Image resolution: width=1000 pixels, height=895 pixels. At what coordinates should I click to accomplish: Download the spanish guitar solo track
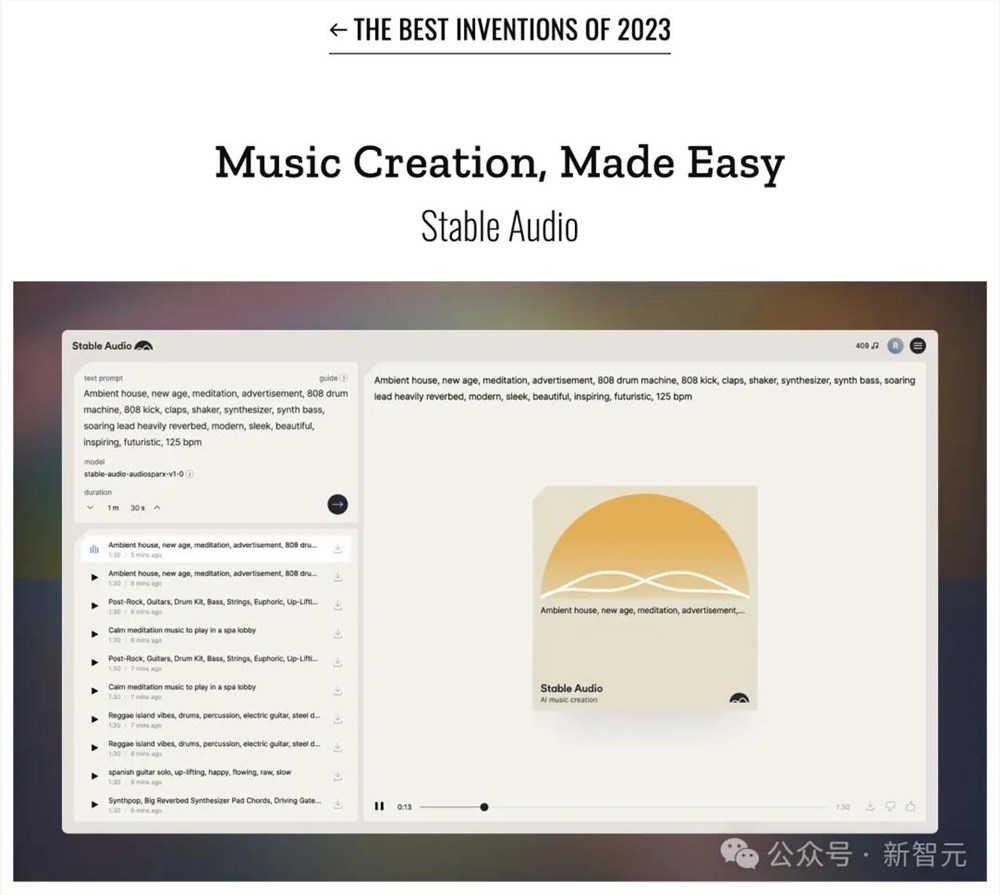tap(337, 776)
